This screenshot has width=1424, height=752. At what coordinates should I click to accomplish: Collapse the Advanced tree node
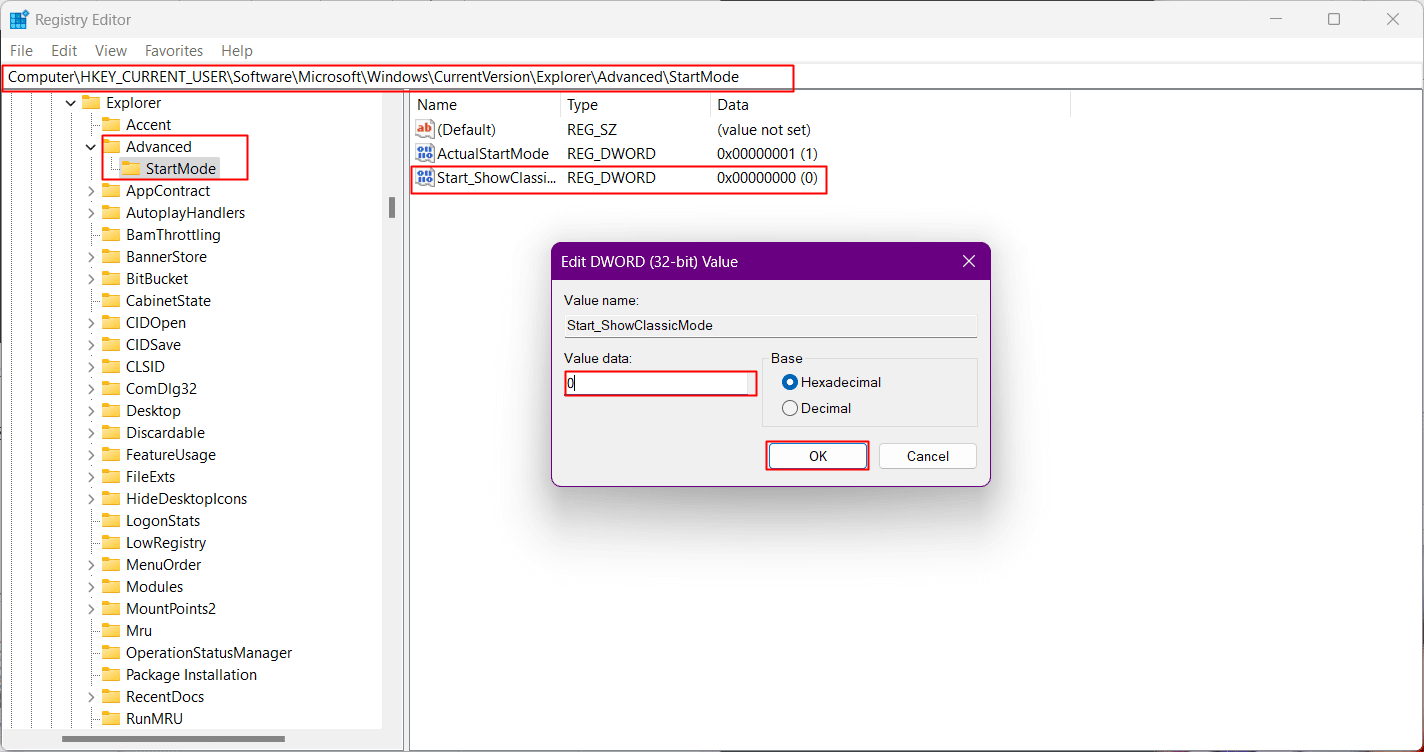tap(91, 147)
